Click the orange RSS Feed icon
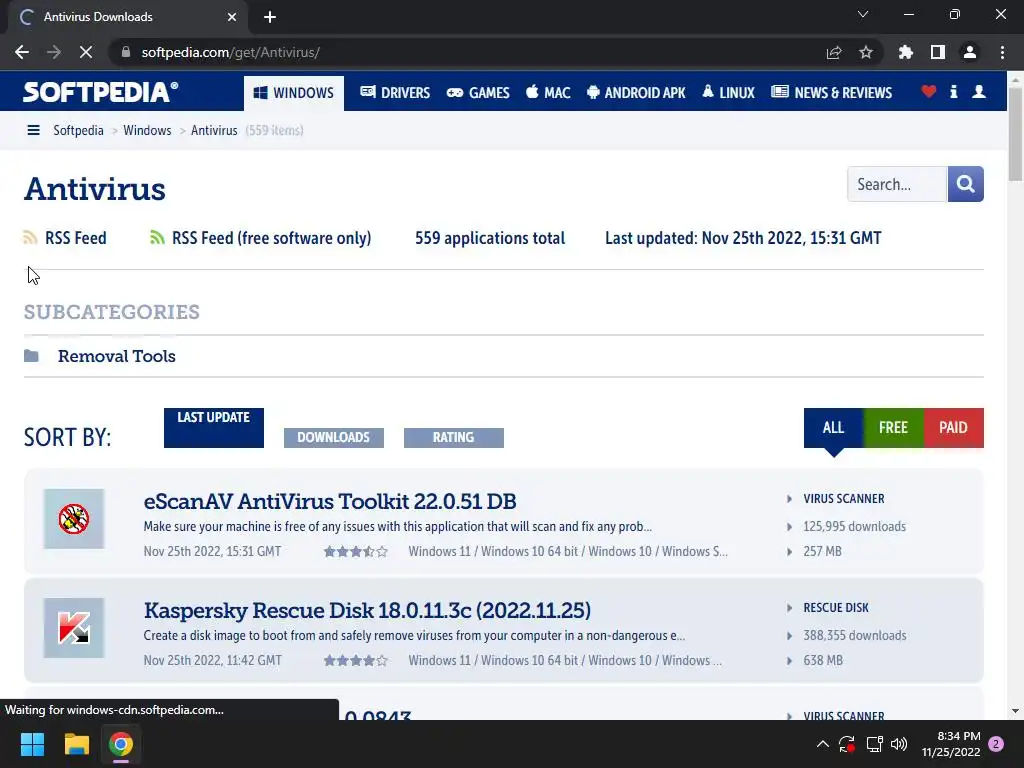The height and width of the screenshot is (768, 1024). pos(30,238)
